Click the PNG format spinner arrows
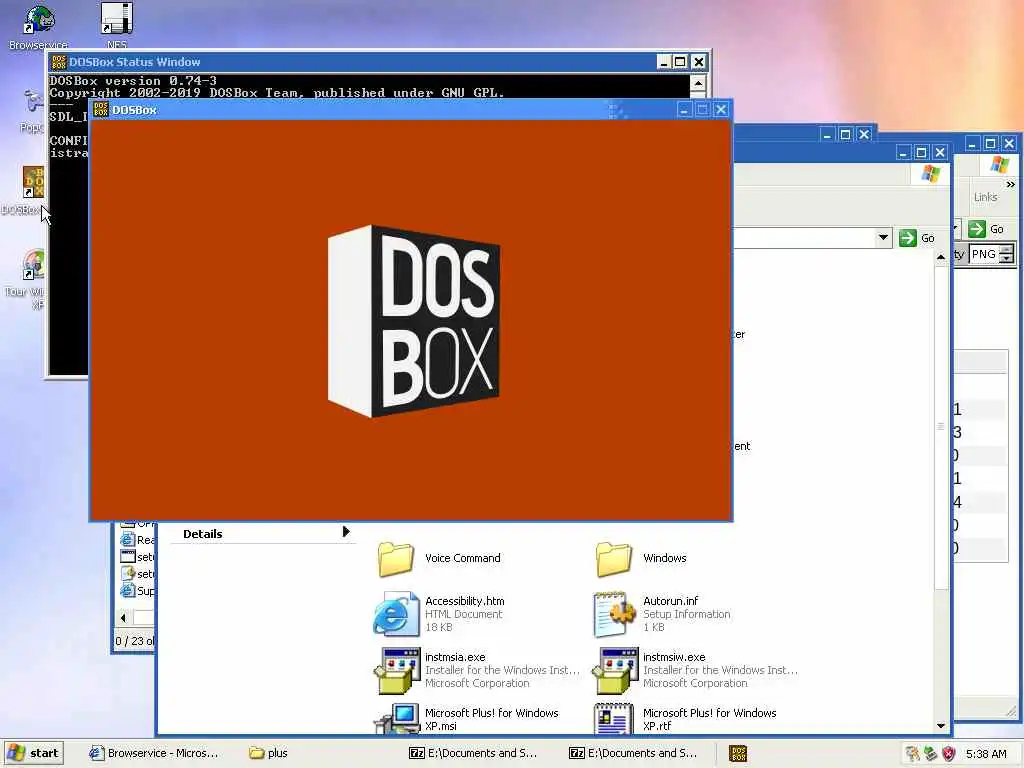This screenshot has height=768, width=1024. [1006, 253]
